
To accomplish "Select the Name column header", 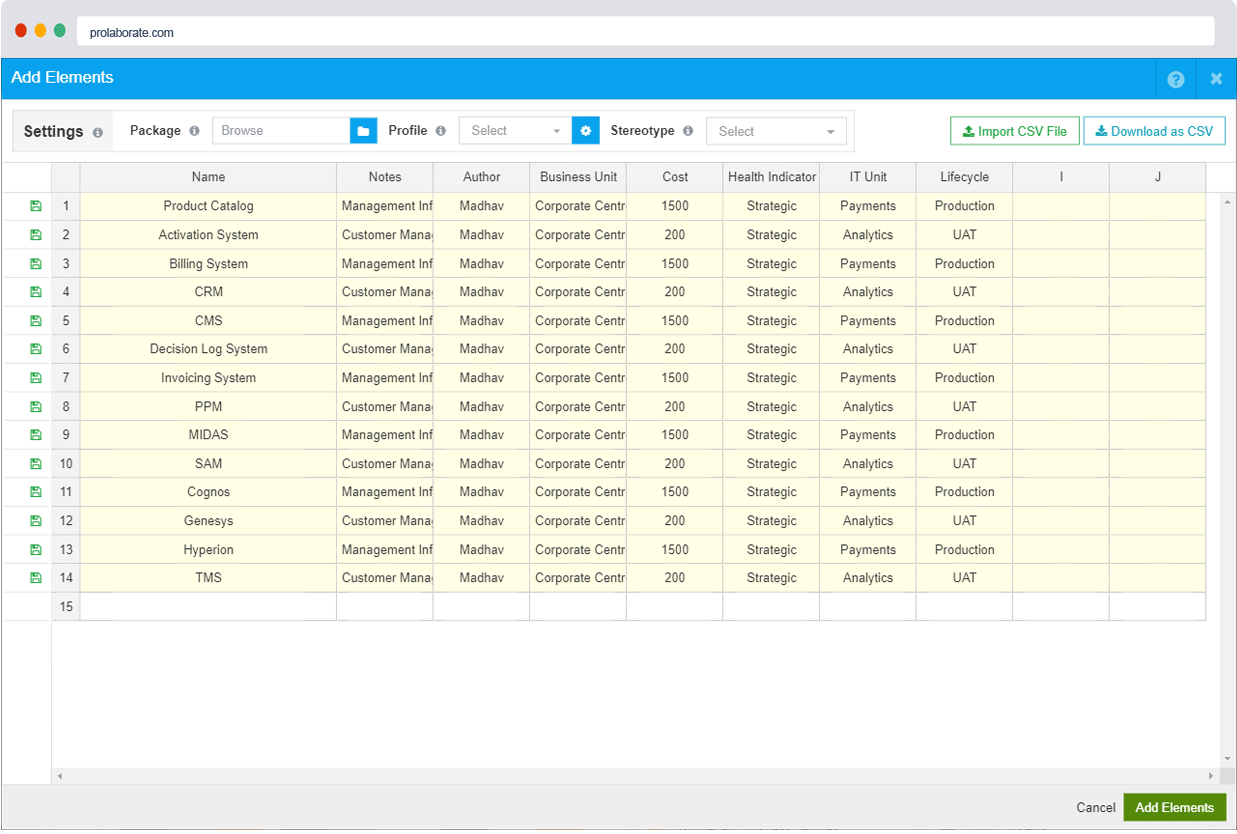I will [208, 177].
